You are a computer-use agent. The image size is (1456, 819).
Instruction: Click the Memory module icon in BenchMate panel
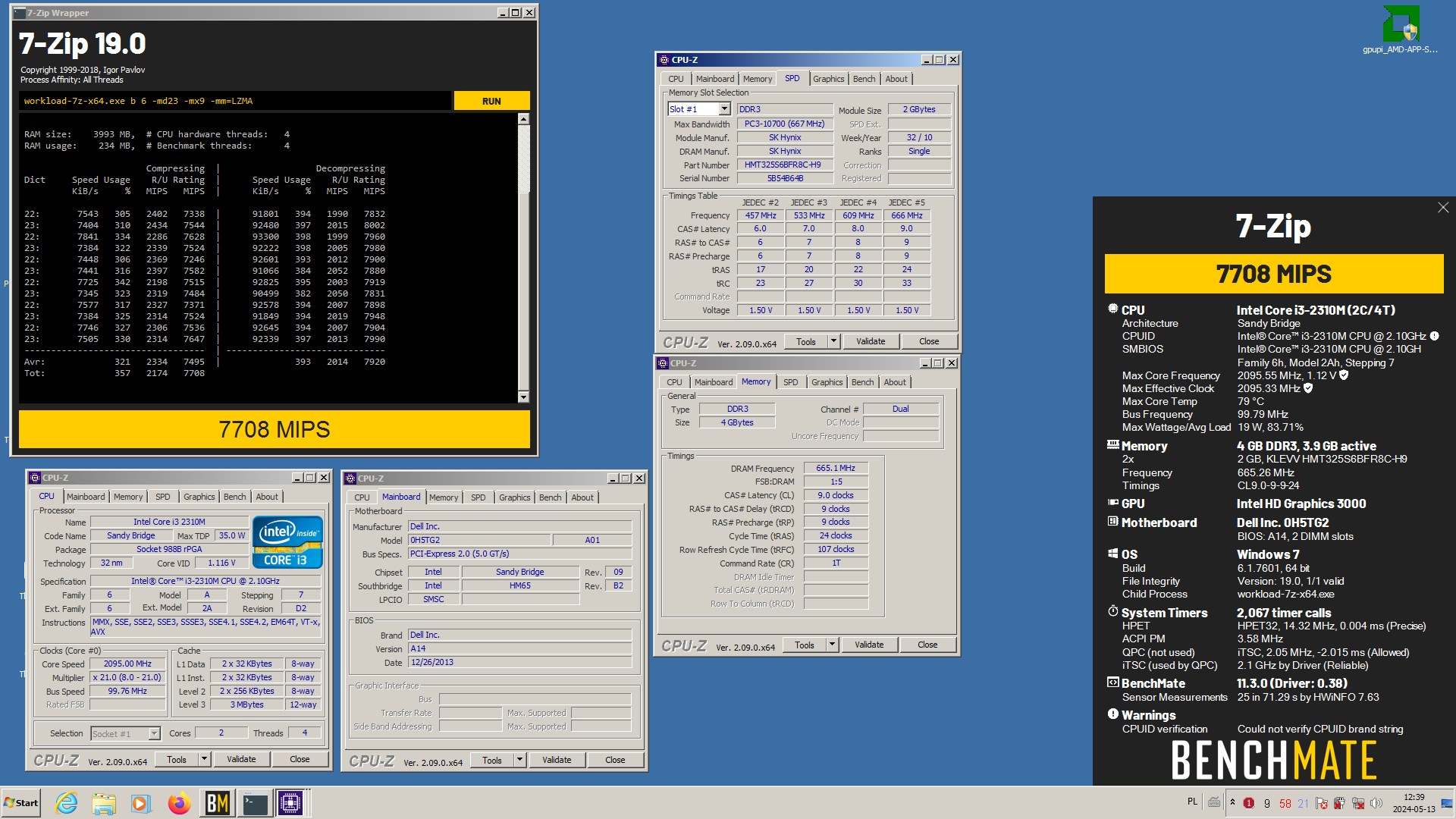1112,445
